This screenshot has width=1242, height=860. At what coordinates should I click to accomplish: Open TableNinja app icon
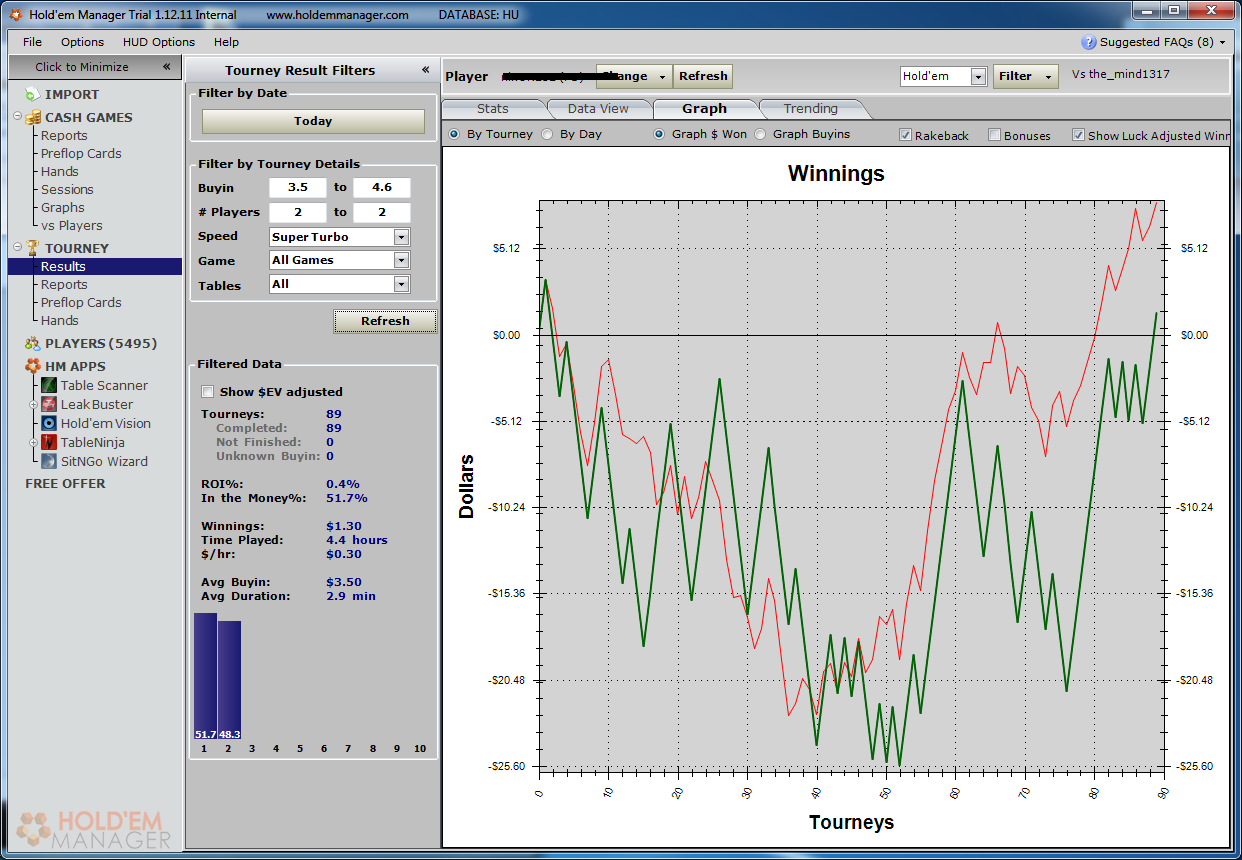(49, 442)
